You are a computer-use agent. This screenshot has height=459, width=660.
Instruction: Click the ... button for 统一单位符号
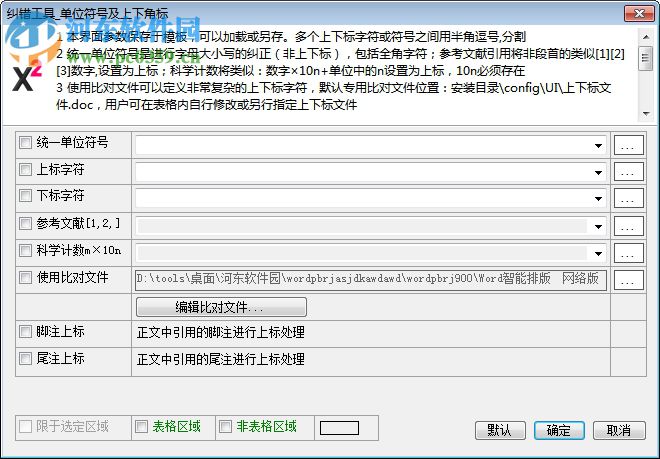(x=628, y=145)
